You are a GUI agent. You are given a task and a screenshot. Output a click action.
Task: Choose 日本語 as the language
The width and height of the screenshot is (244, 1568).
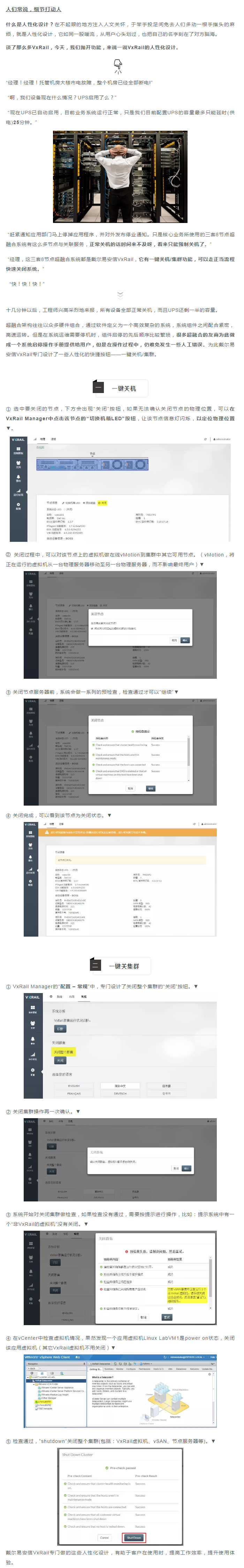[x=166, y=1086]
